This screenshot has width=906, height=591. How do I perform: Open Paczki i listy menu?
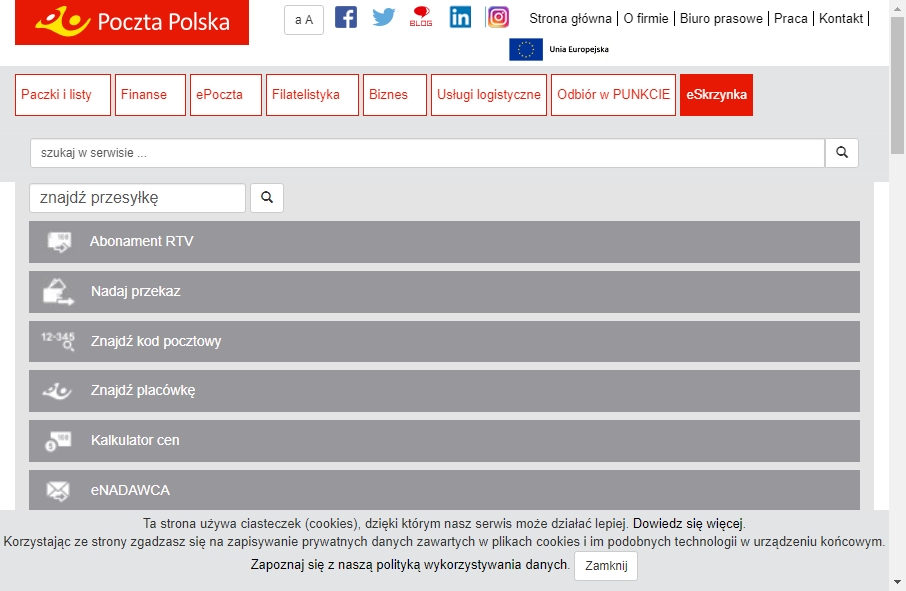(x=62, y=95)
